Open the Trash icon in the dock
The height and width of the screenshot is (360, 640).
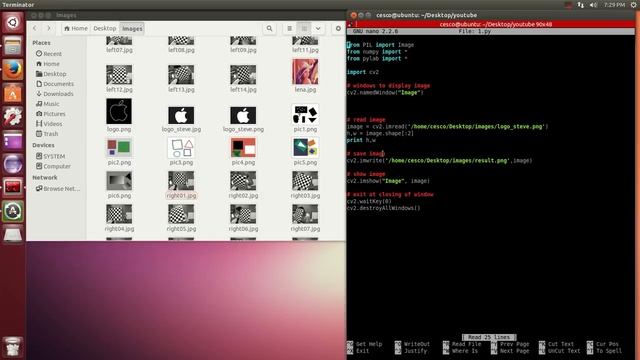coord(13,346)
